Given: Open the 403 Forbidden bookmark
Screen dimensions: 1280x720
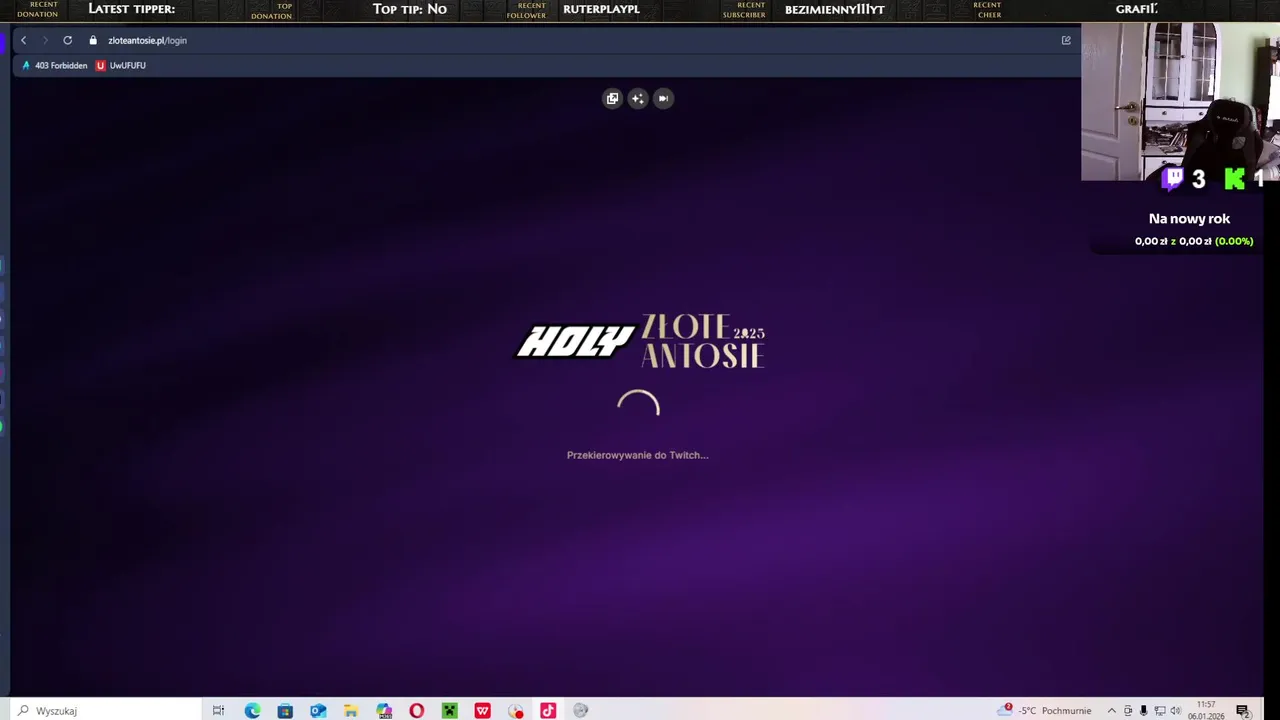Looking at the screenshot, I should pyautogui.click(x=55, y=65).
